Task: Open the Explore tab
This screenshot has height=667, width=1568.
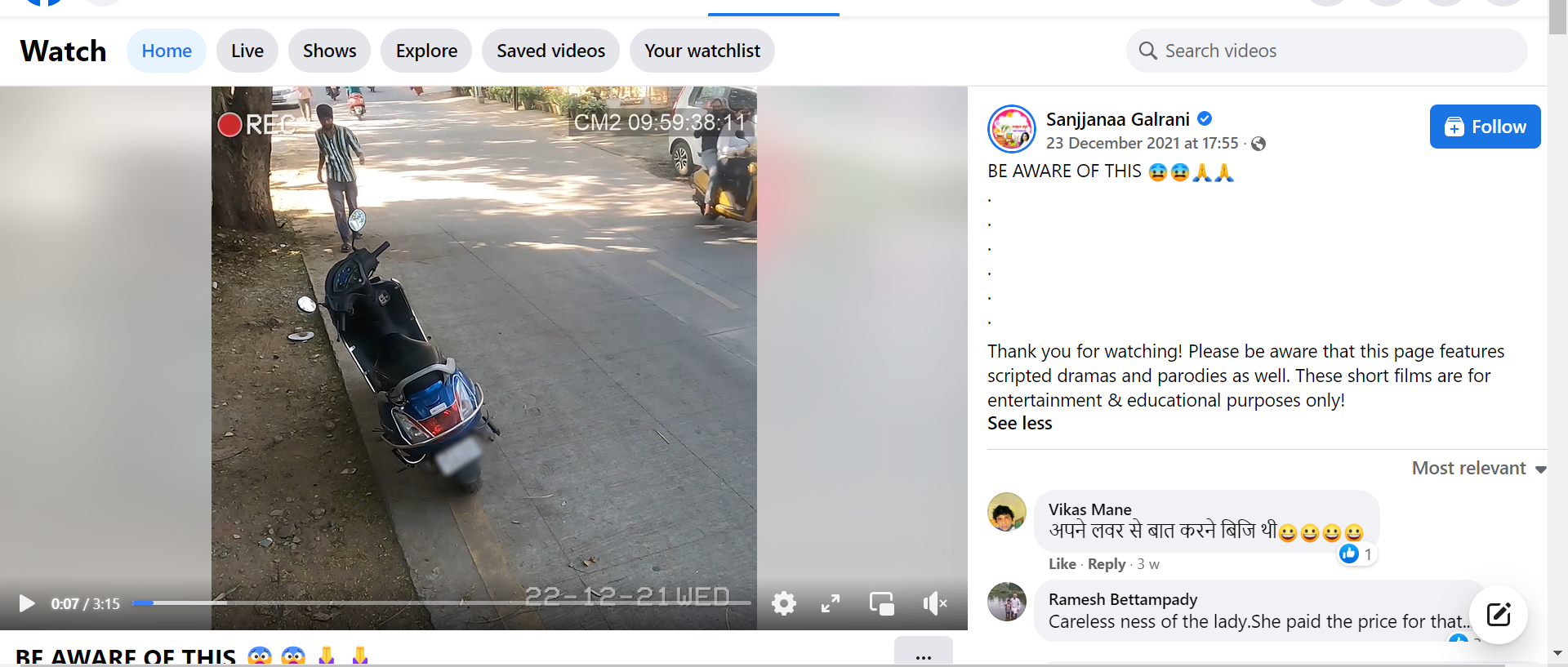Action: click(426, 51)
